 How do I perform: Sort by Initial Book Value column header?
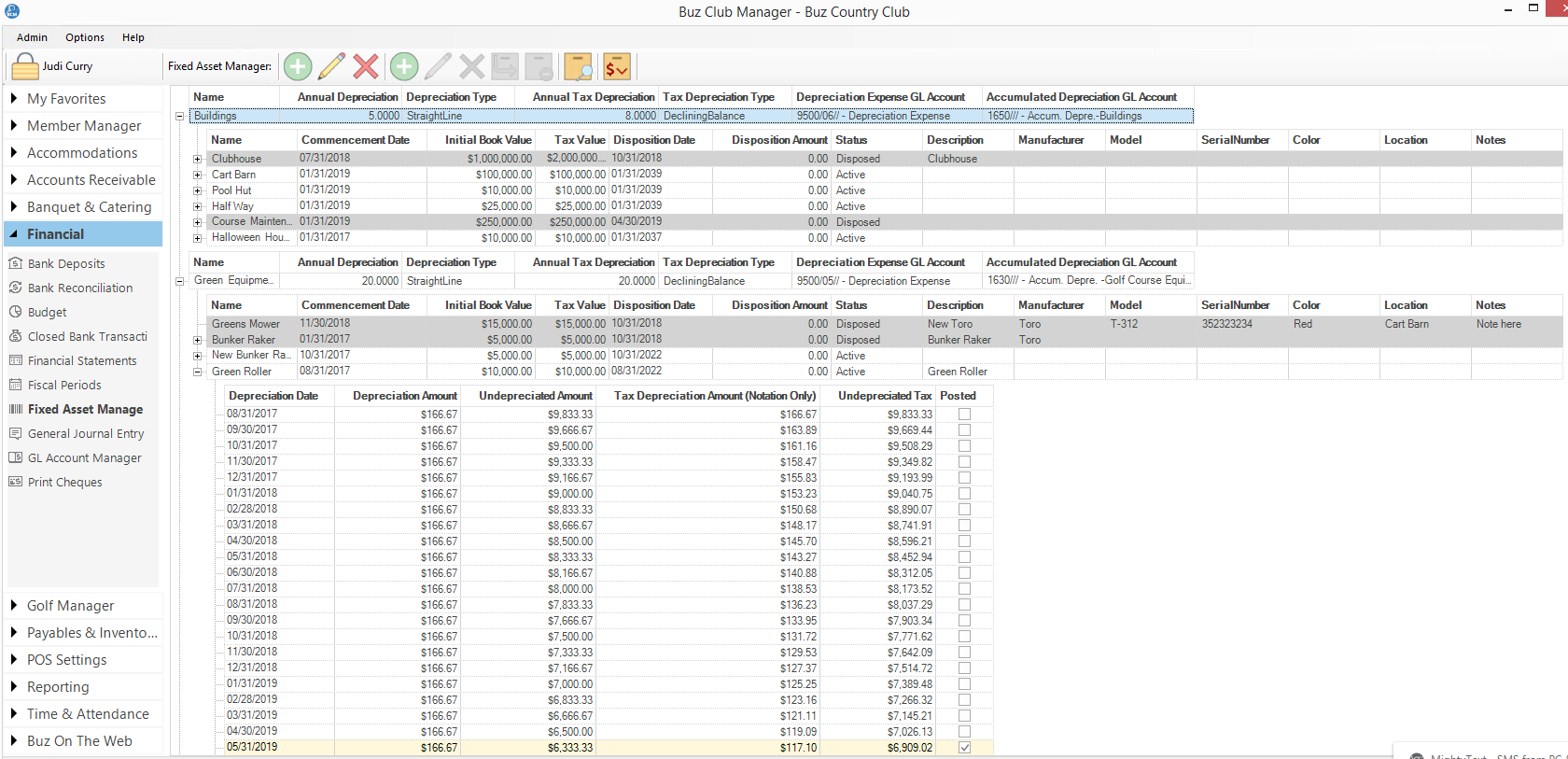point(487,140)
